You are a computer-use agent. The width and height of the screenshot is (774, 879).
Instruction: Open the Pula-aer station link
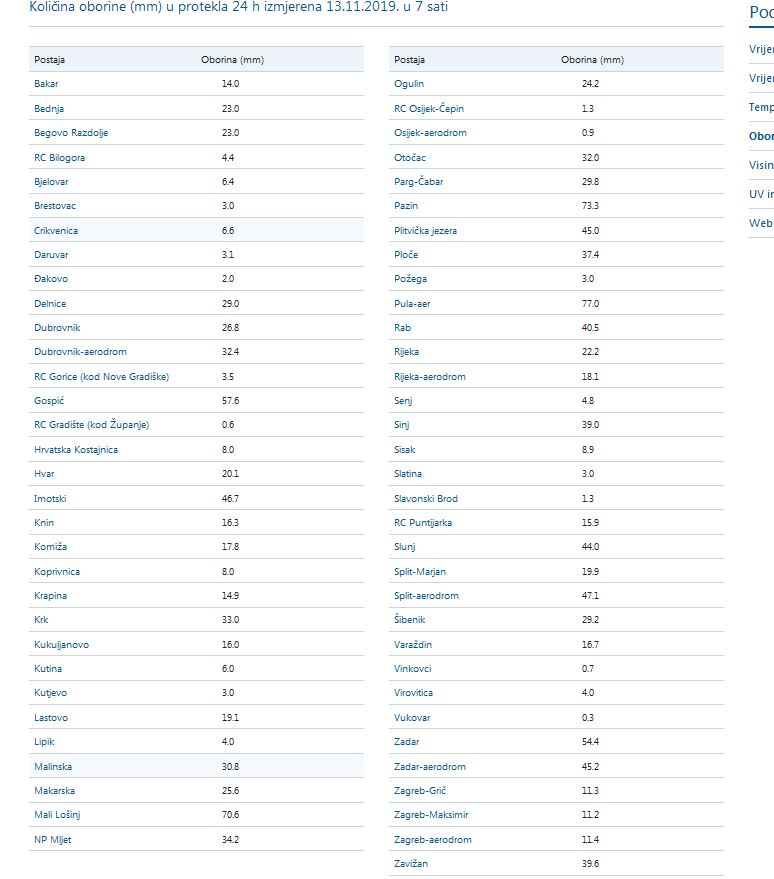[x=415, y=304]
